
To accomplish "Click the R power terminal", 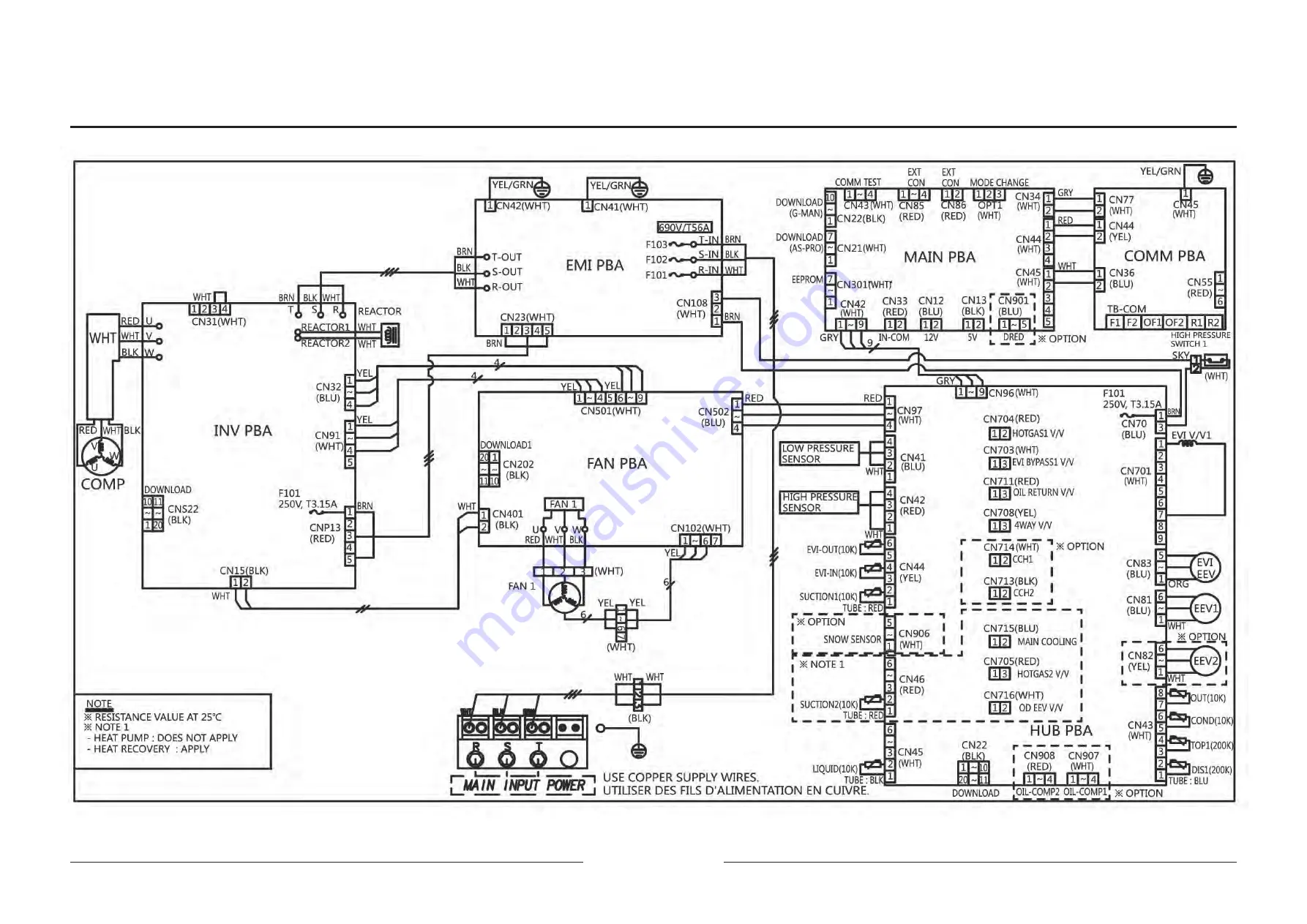I will 476,759.
